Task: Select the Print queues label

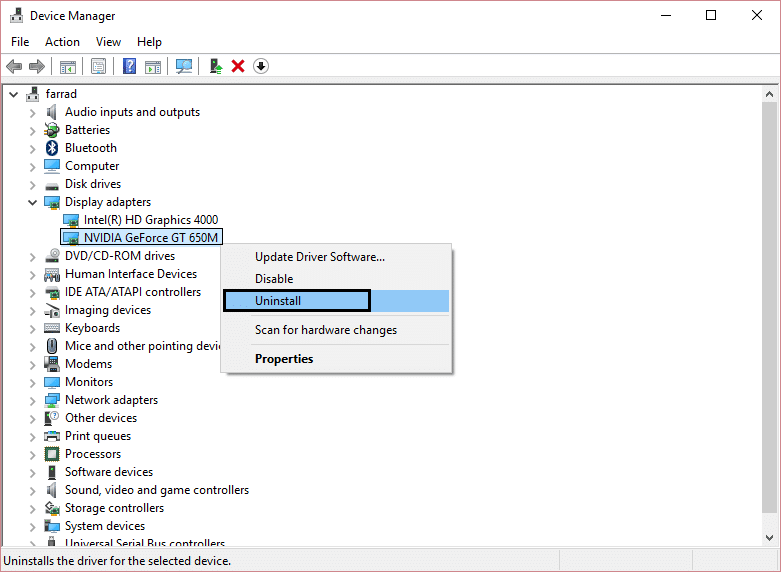Action: 98,436
